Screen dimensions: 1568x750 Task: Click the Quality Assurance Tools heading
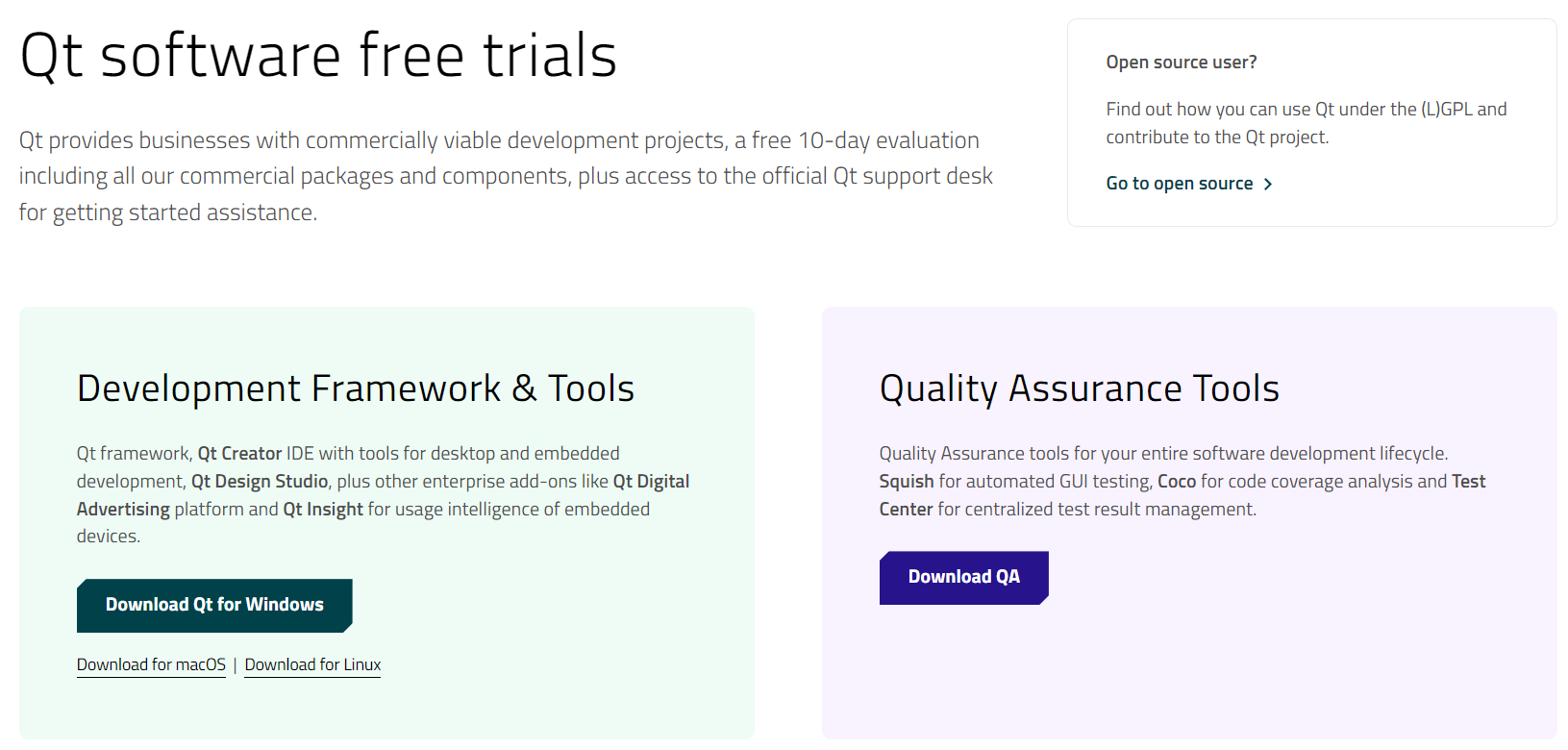pyautogui.click(x=1079, y=388)
